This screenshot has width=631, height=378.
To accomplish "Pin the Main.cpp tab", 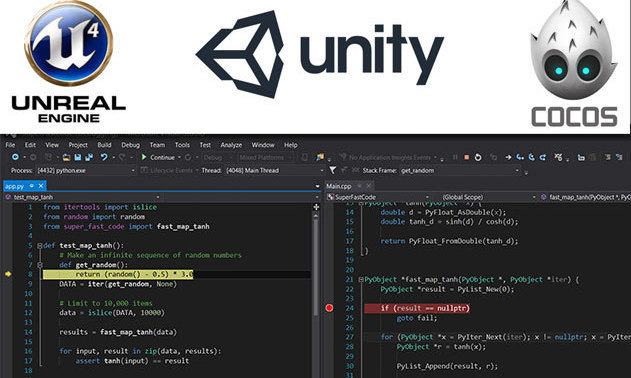I will 359,186.
